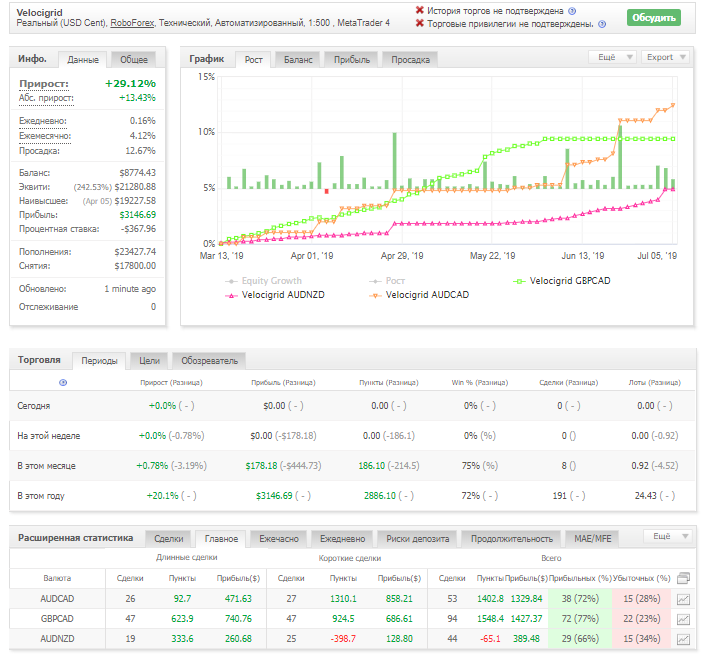The height and width of the screenshot is (666, 709).
Task: Click the tall green bar near Apr 29
Action: [x=395, y=161]
